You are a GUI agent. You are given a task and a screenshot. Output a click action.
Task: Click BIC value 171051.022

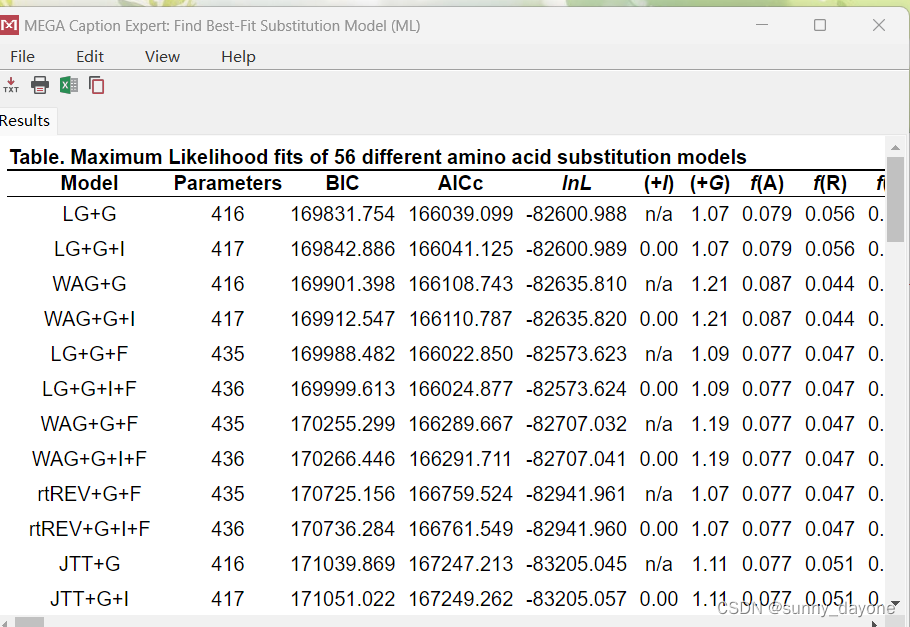coord(342,599)
